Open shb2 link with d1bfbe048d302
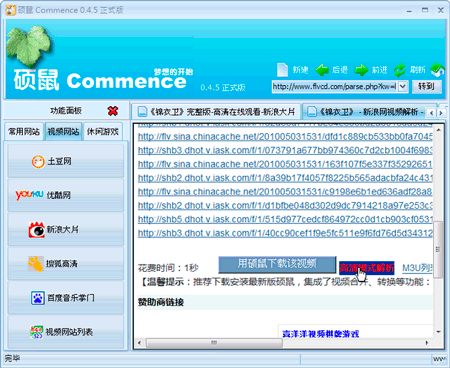 (x=285, y=206)
